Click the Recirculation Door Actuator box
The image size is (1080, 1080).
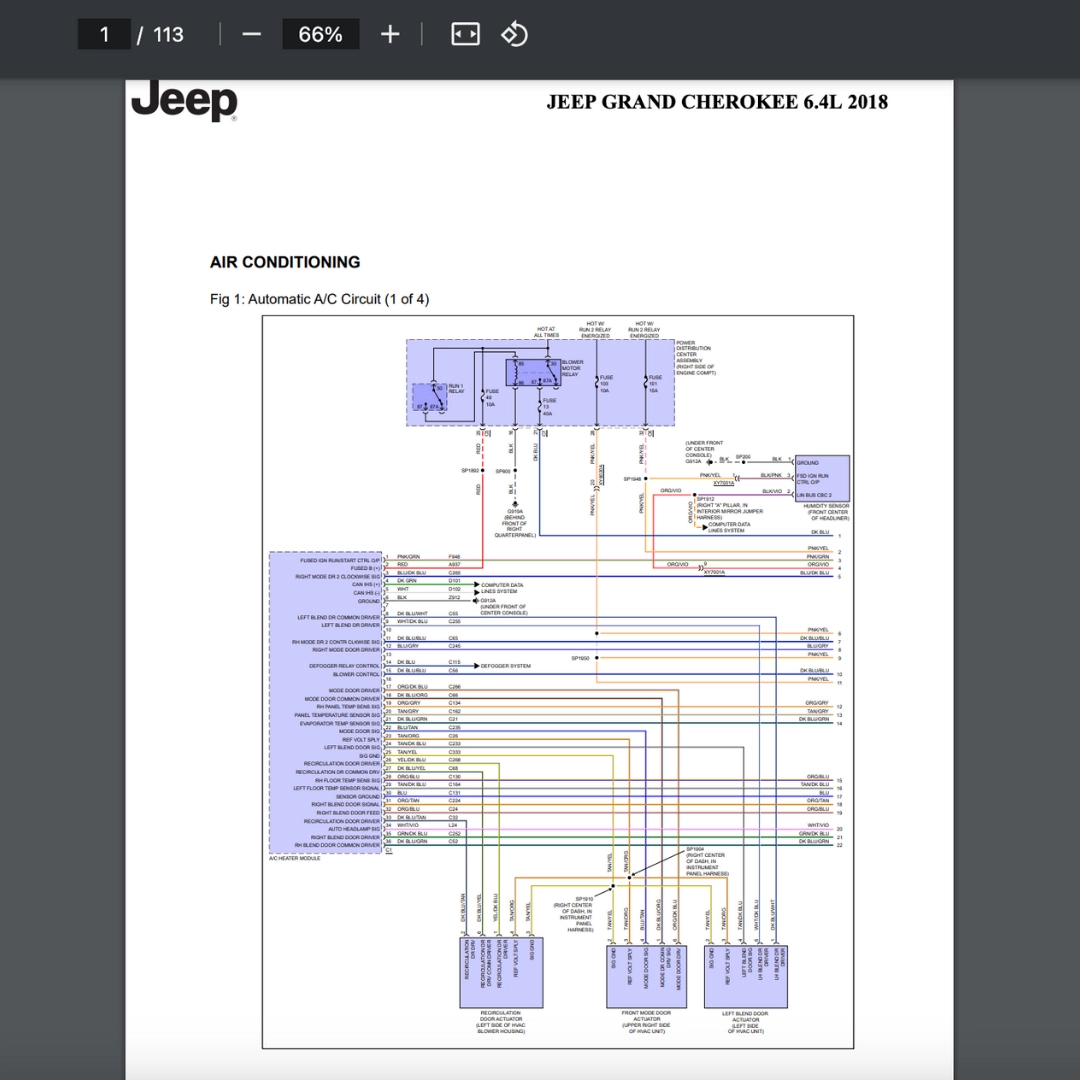click(x=501, y=972)
